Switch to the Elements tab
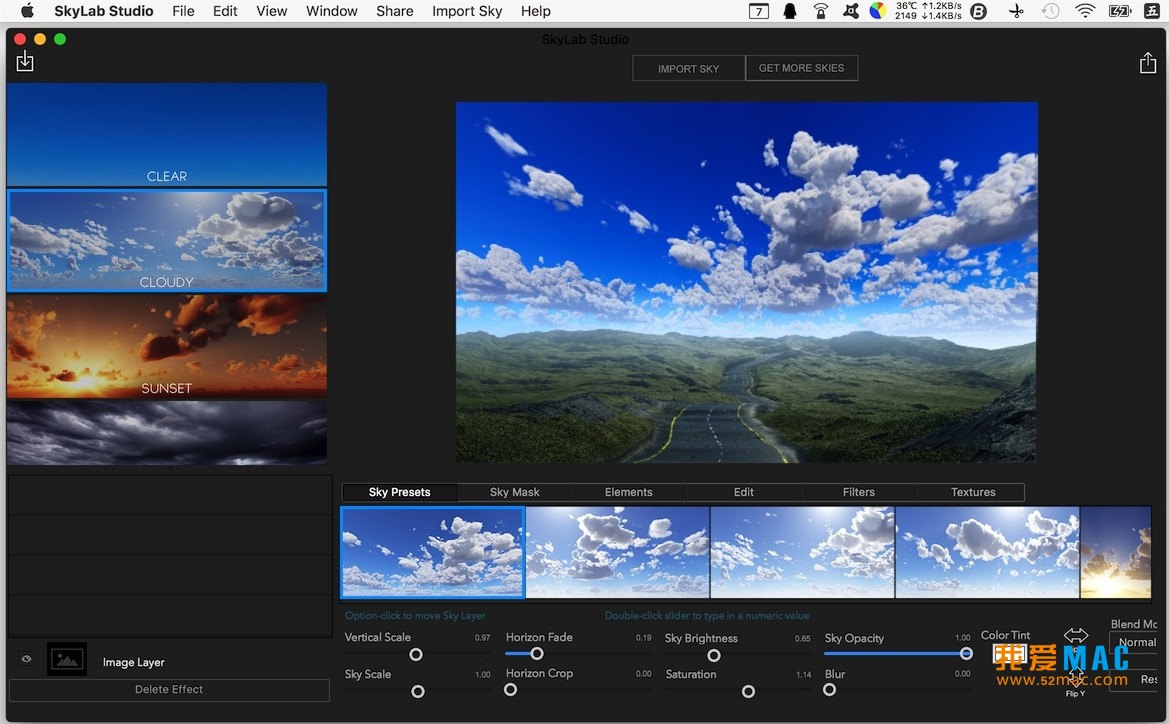Viewport: 1169px width, 724px height. [x=628, y=492]
